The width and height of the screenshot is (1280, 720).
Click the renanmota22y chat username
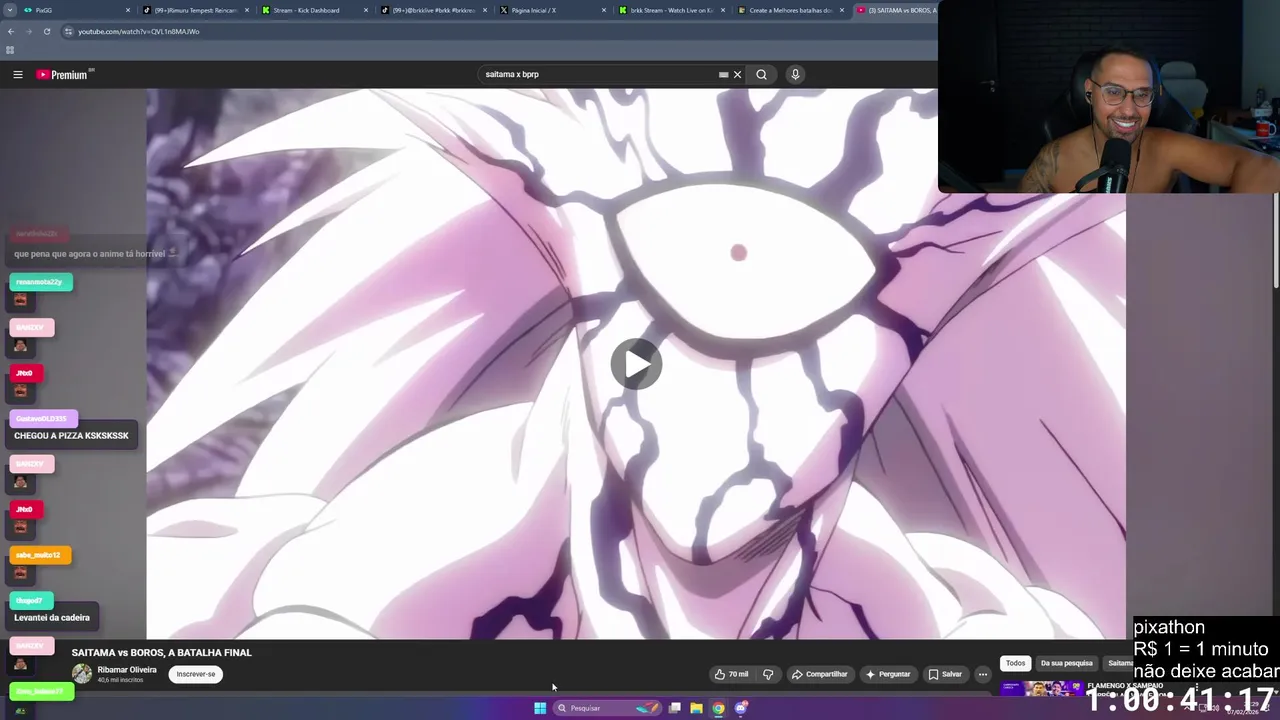39,282
